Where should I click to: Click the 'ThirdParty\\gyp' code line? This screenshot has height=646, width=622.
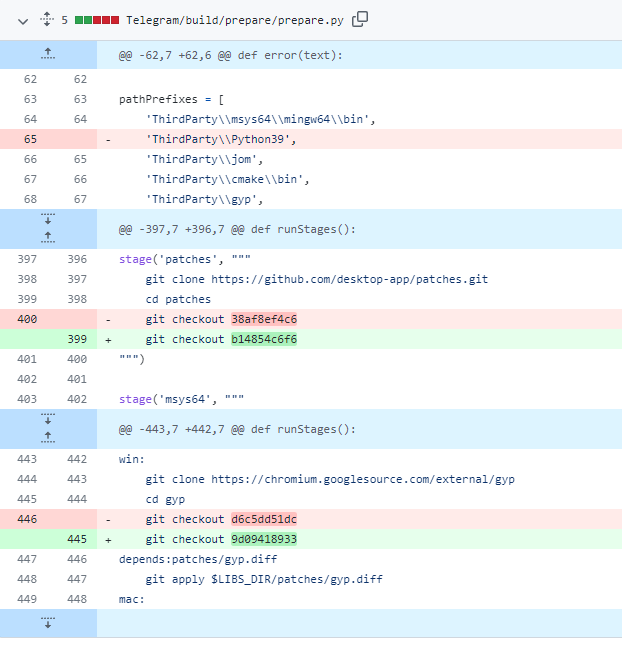coord(204,199)
